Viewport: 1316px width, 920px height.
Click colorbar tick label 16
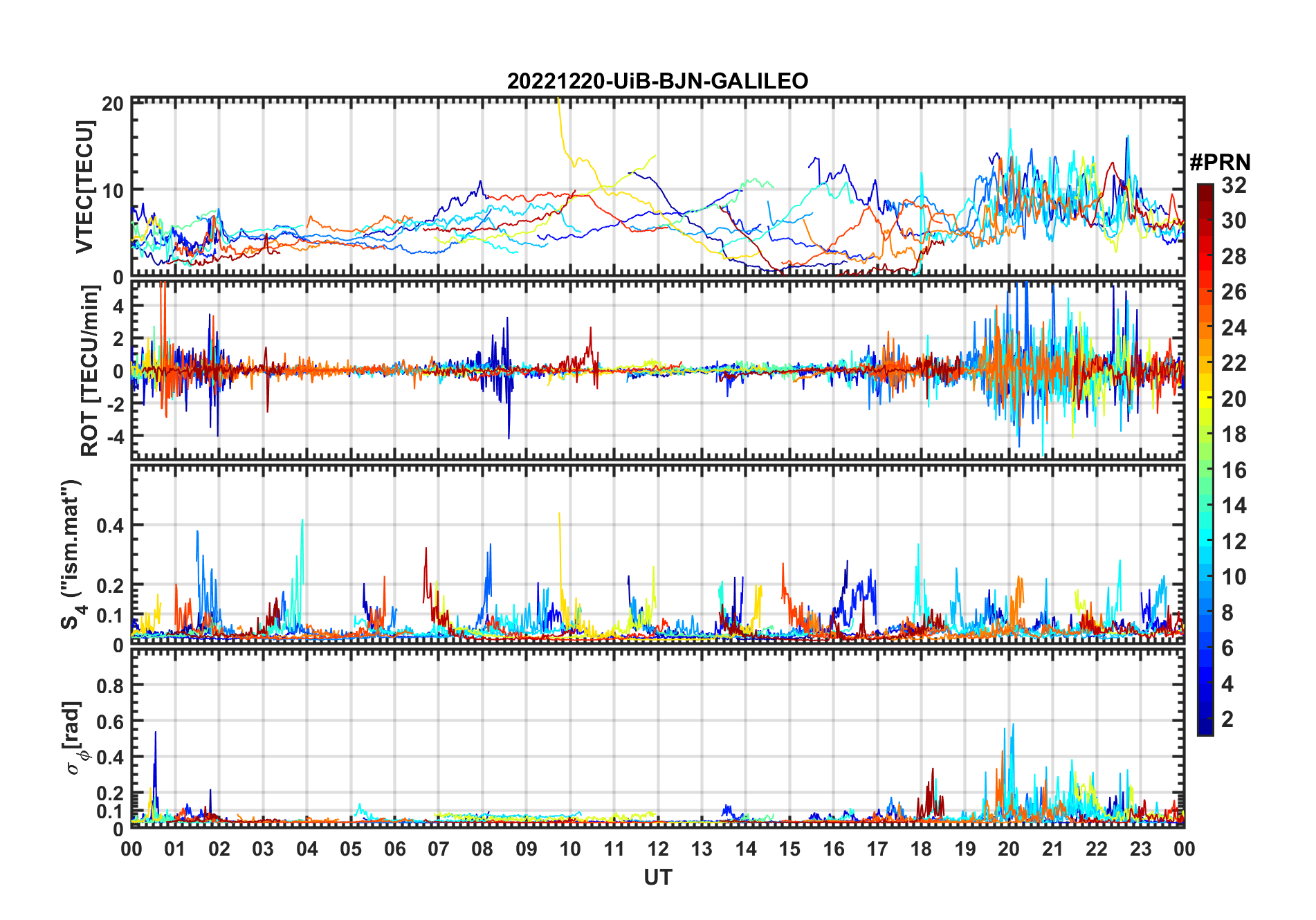(x=1234, y=470)
